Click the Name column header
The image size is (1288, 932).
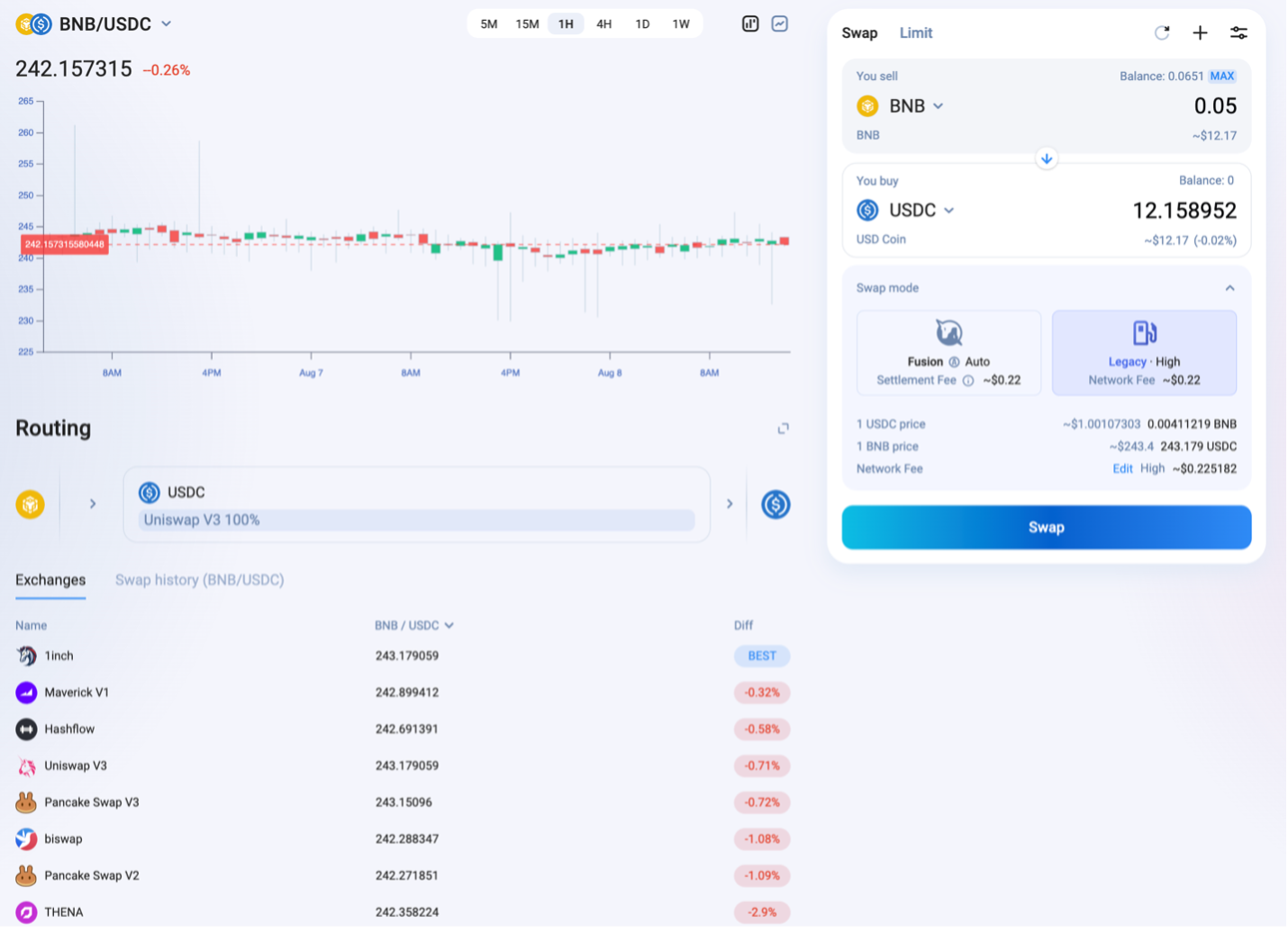pyautogui.click(x=31, y=626)
